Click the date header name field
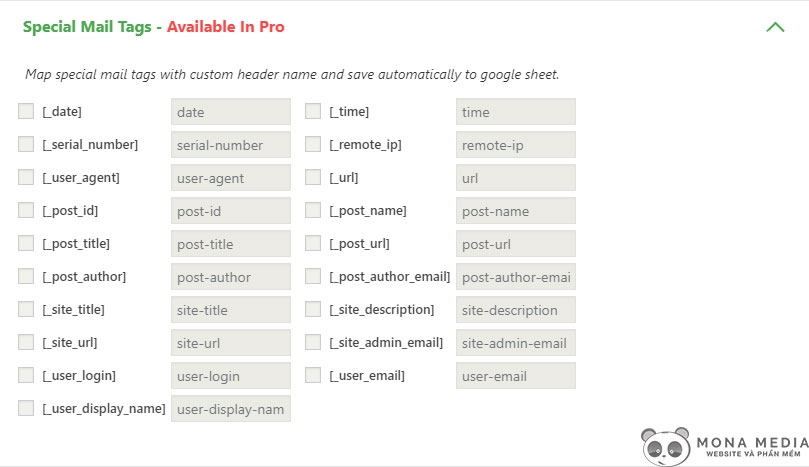Viewport: 809px width, 467px height. 230,112
